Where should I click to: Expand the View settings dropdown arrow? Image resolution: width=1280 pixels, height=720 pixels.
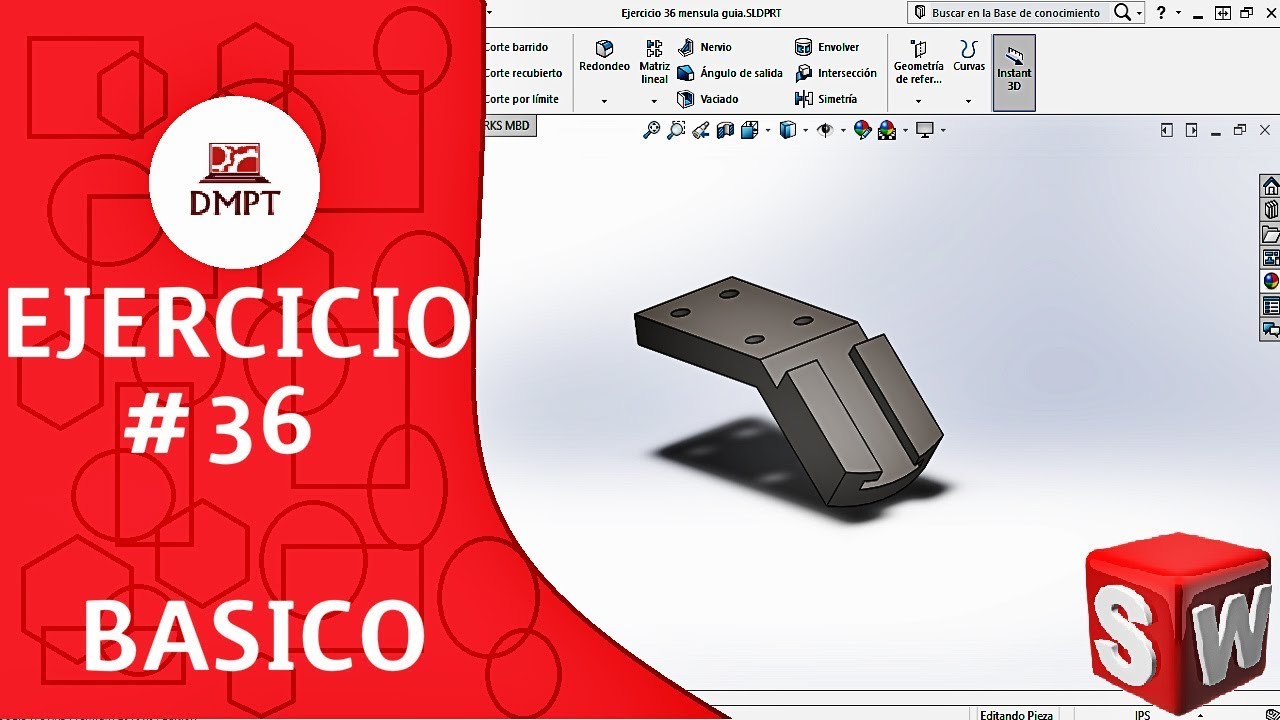[x=943, y=130]
